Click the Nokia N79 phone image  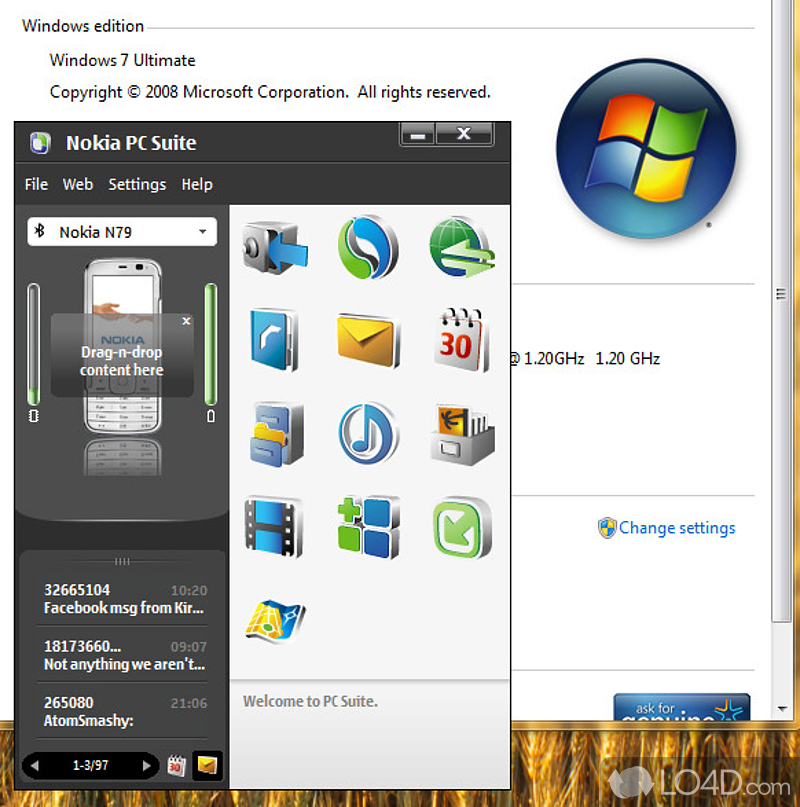pos(123,346)
